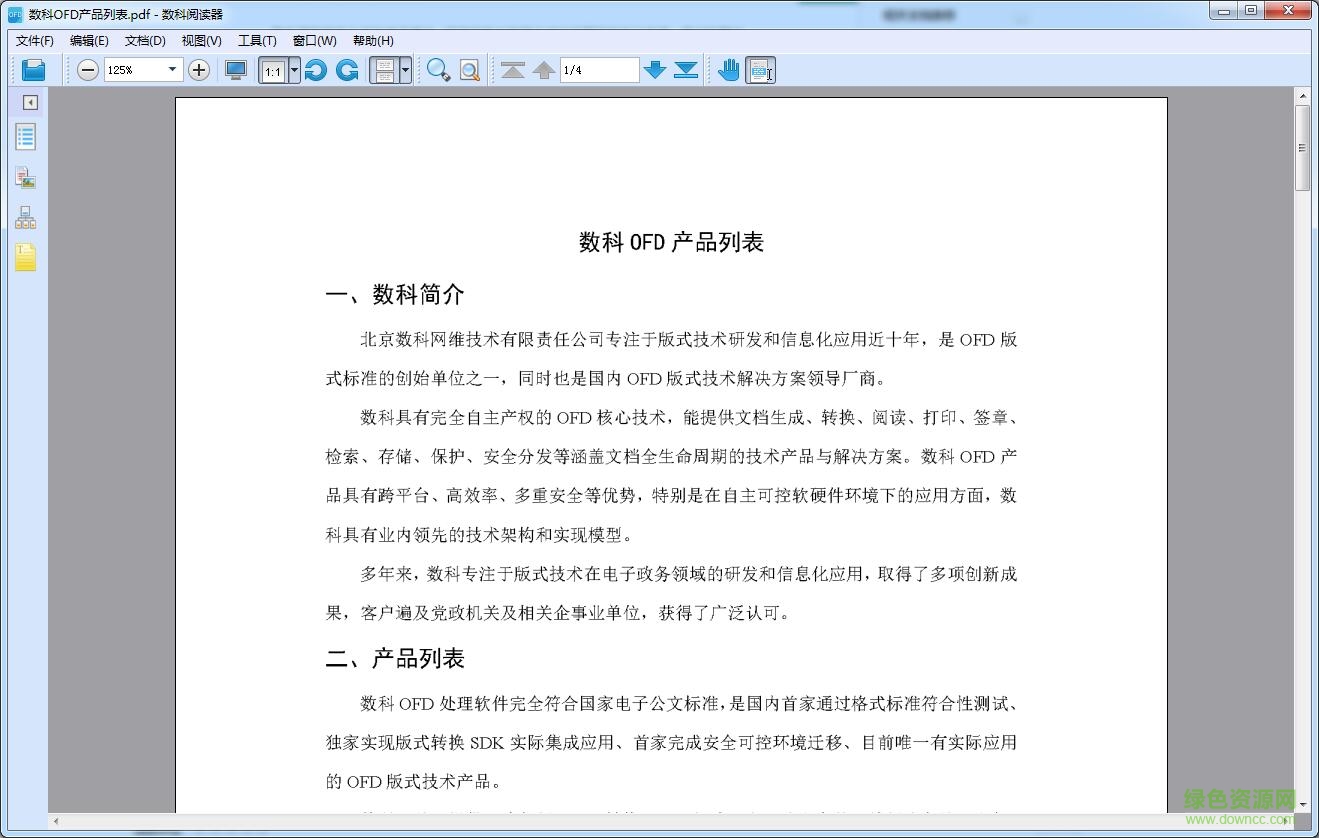Open the zoom percentage dropdown
The image size is (1319, 838).
click(x=171, y=69)
